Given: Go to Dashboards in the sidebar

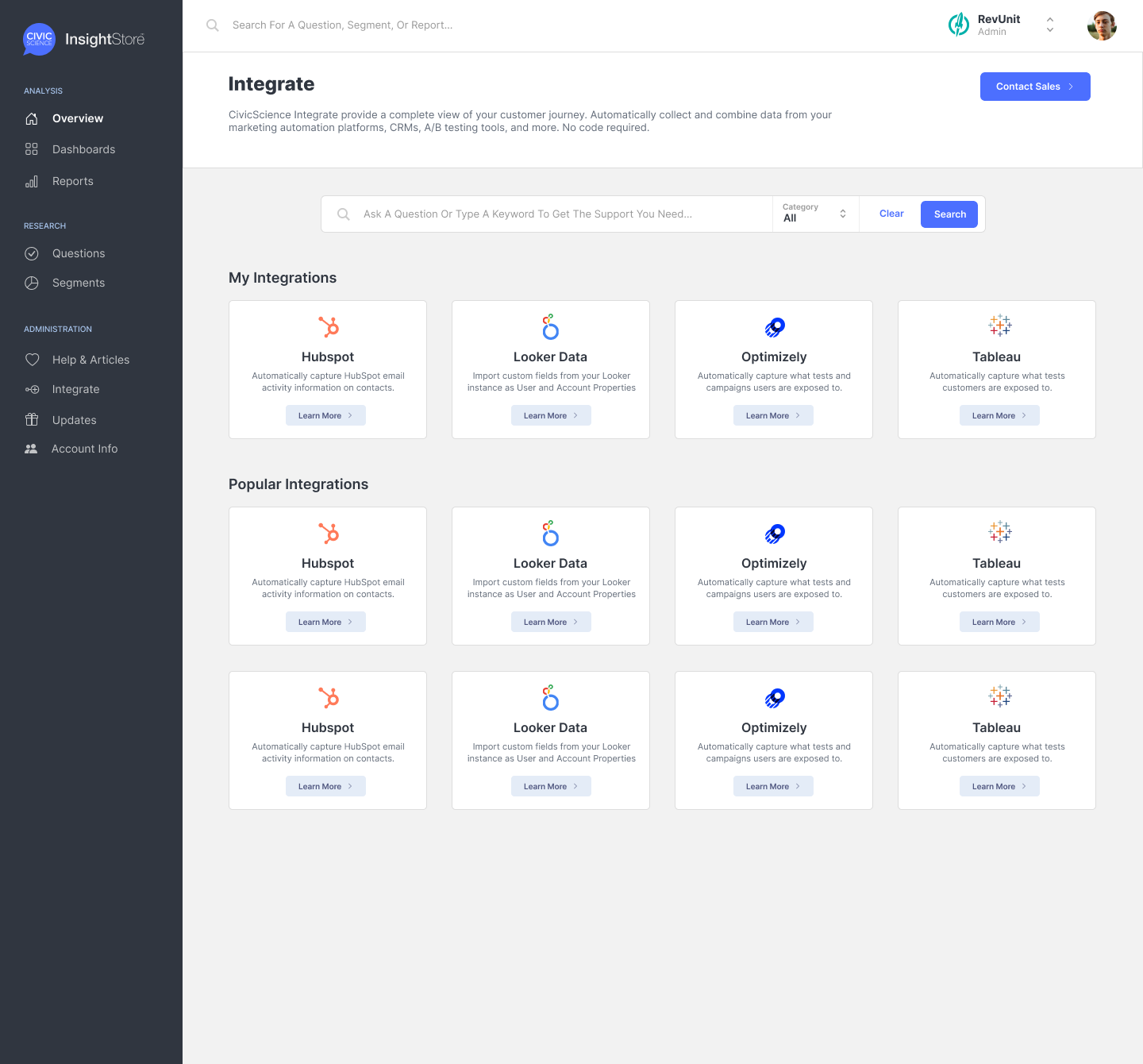Looking at the screenshot, I should 83,149.
